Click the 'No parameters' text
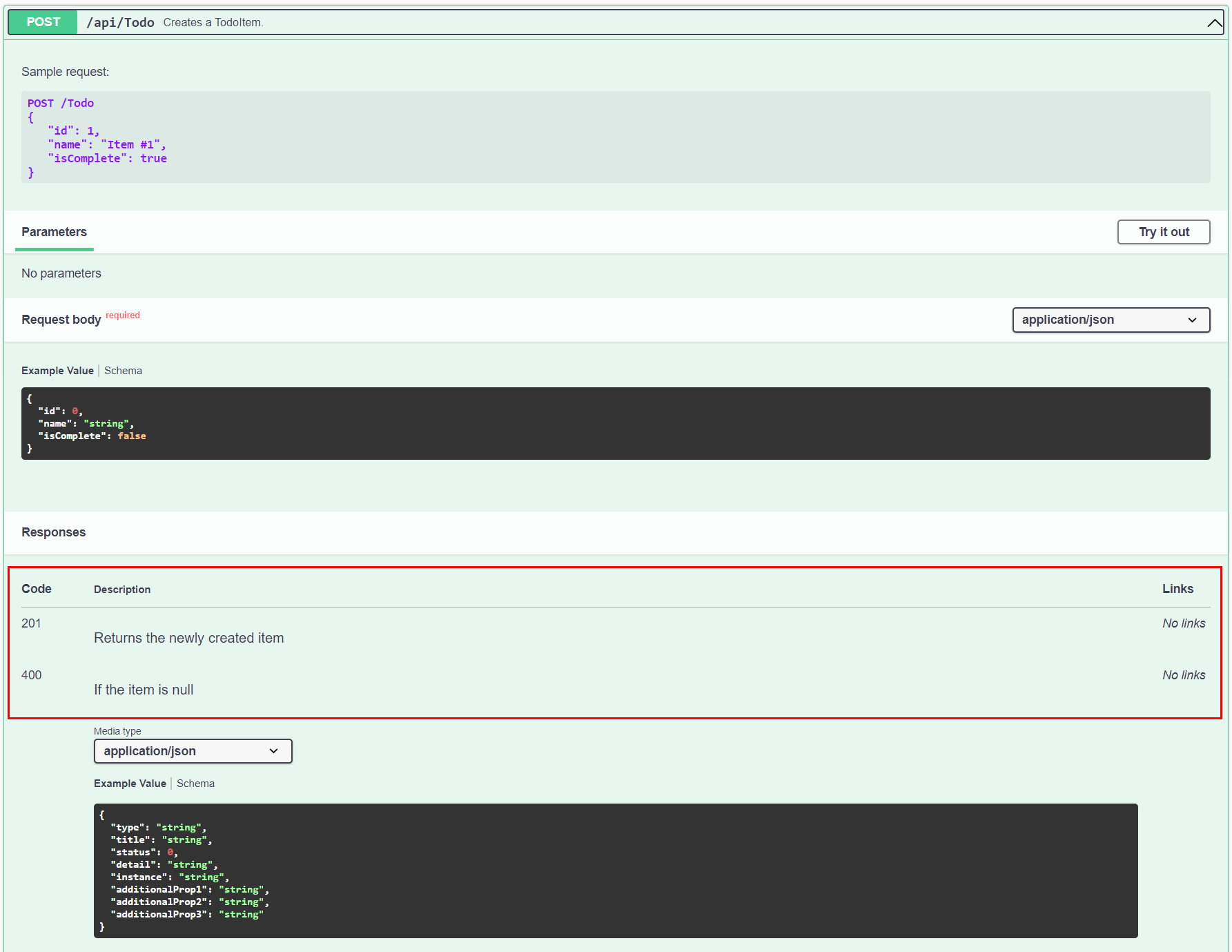 tap(61, 273)
